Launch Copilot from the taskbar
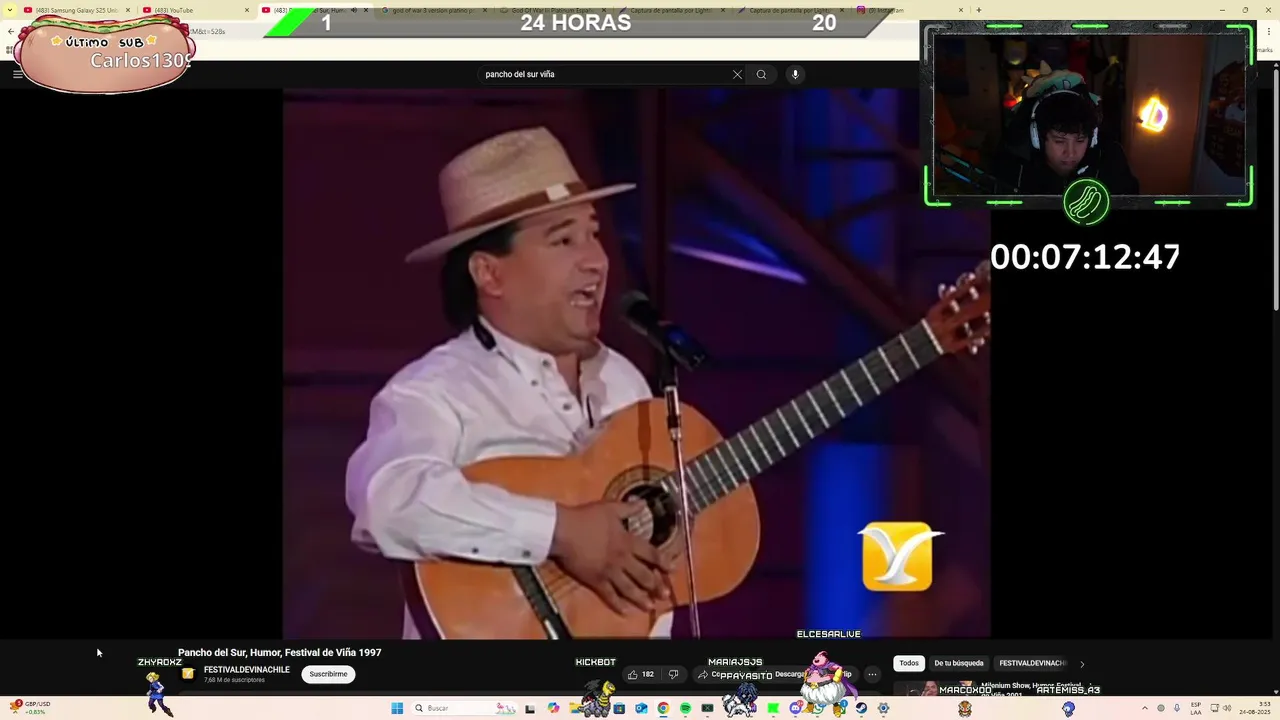Image resolution: width=1280 pixels, height=720 pixels. click(553, 708)
